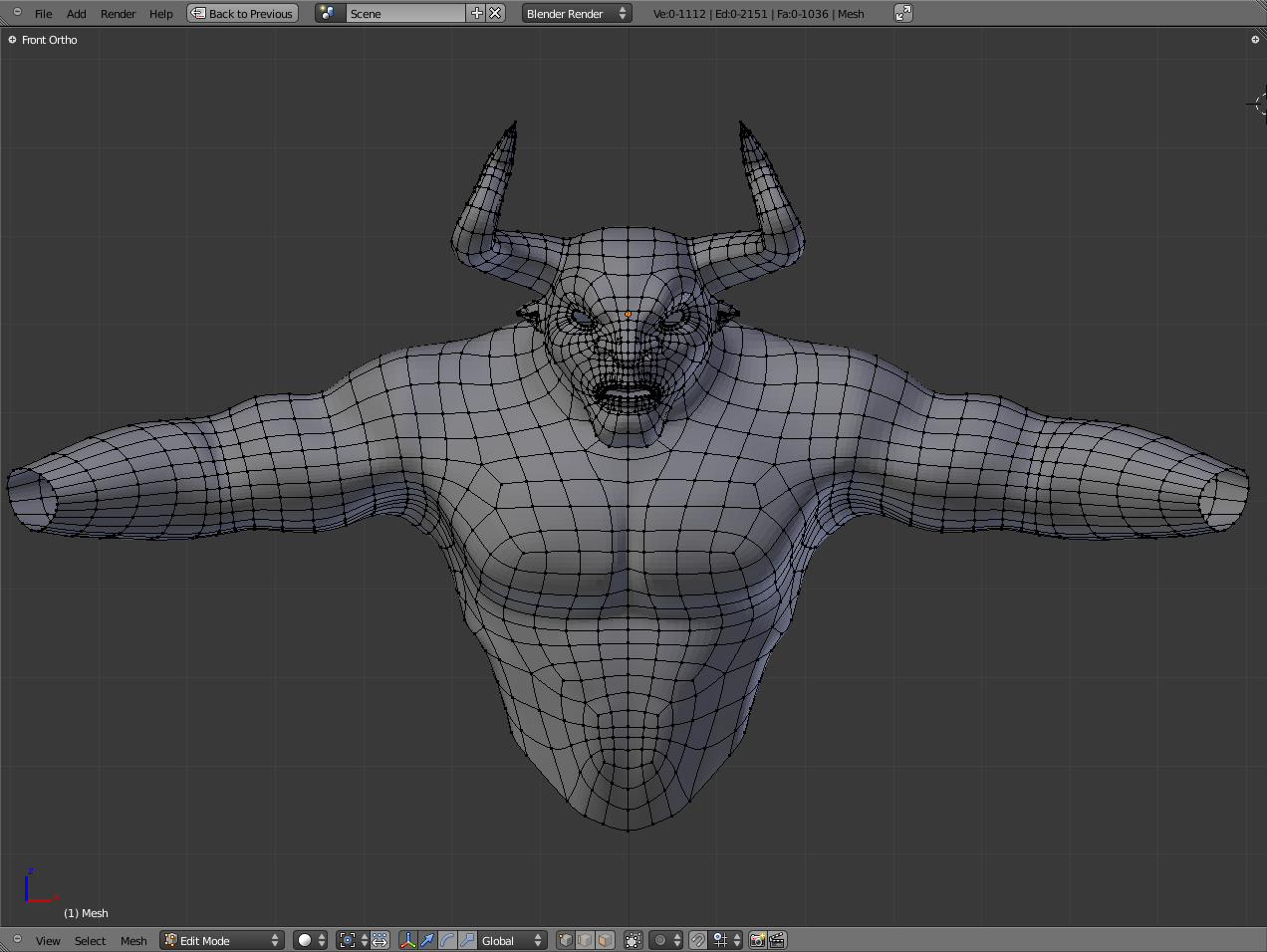Open the File menu
Viewport: 1267px width, 952px height.
pos(43,14)
